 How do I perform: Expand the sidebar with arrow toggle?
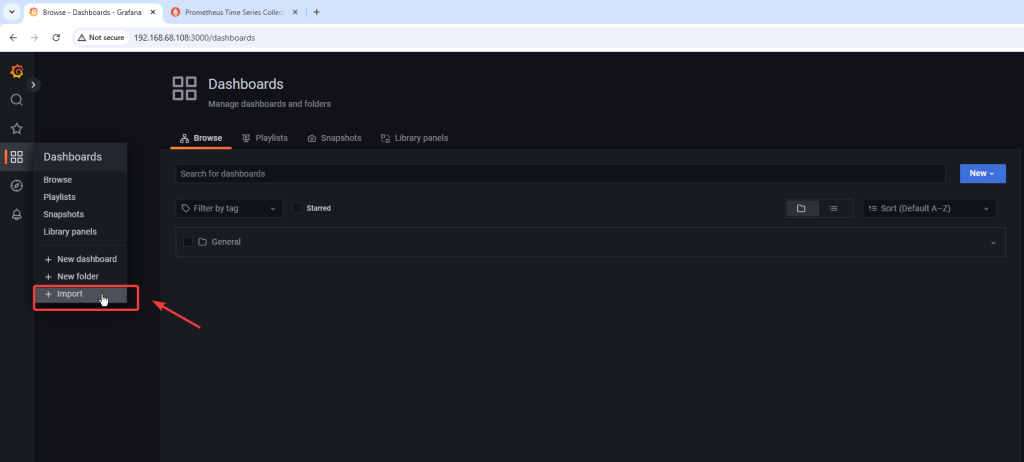[34, 85]
